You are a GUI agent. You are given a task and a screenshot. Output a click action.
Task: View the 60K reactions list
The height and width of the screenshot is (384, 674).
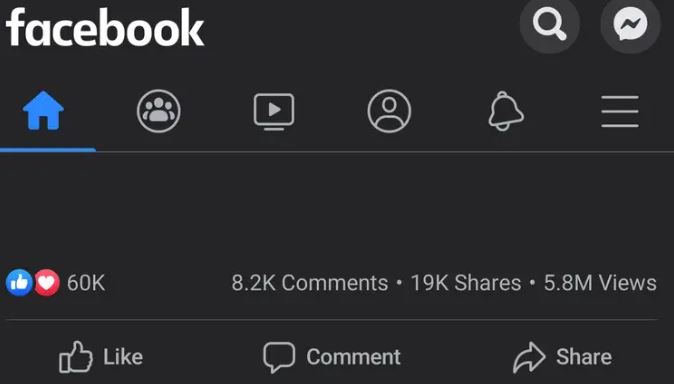click(86, 283)
